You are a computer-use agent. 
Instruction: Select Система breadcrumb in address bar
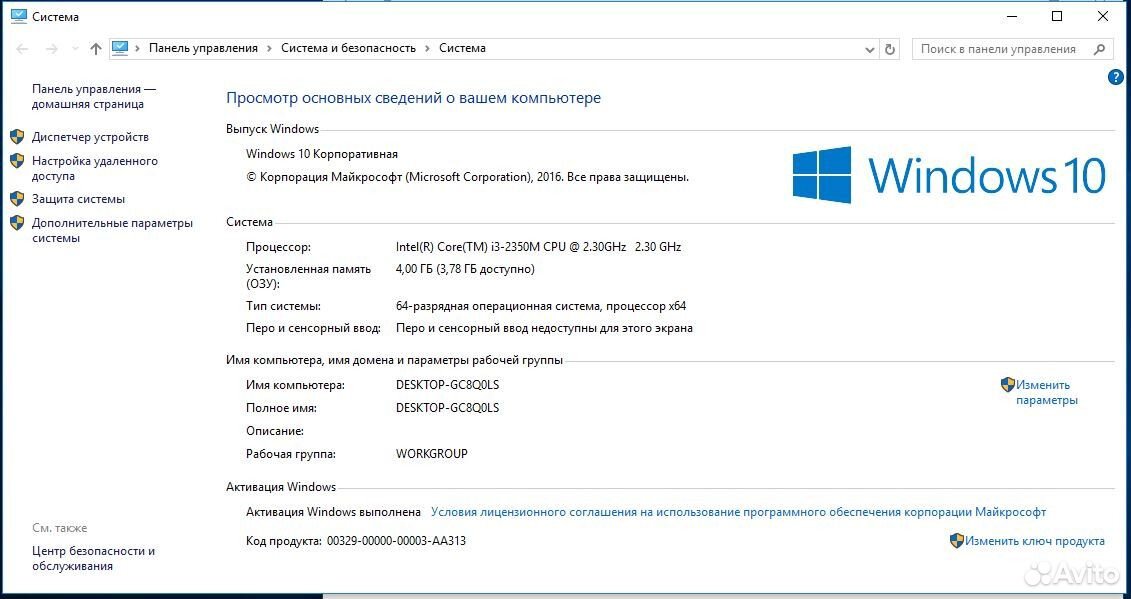(x=462, y=48)
